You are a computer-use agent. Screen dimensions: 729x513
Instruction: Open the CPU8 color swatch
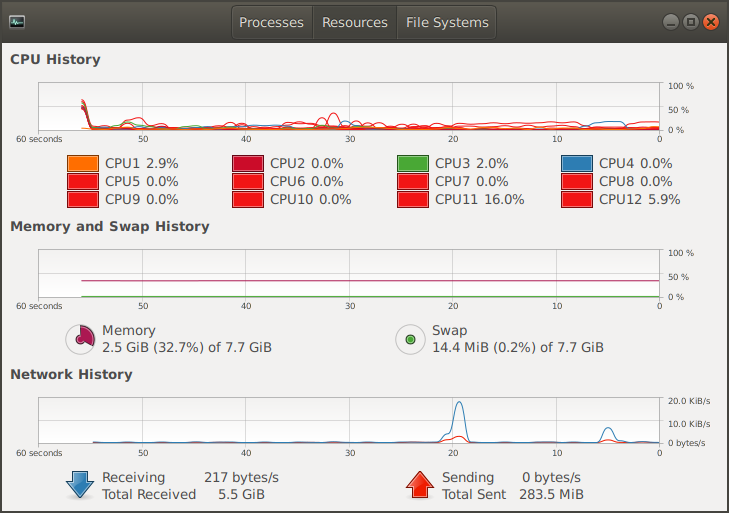[x=577, y=181]
